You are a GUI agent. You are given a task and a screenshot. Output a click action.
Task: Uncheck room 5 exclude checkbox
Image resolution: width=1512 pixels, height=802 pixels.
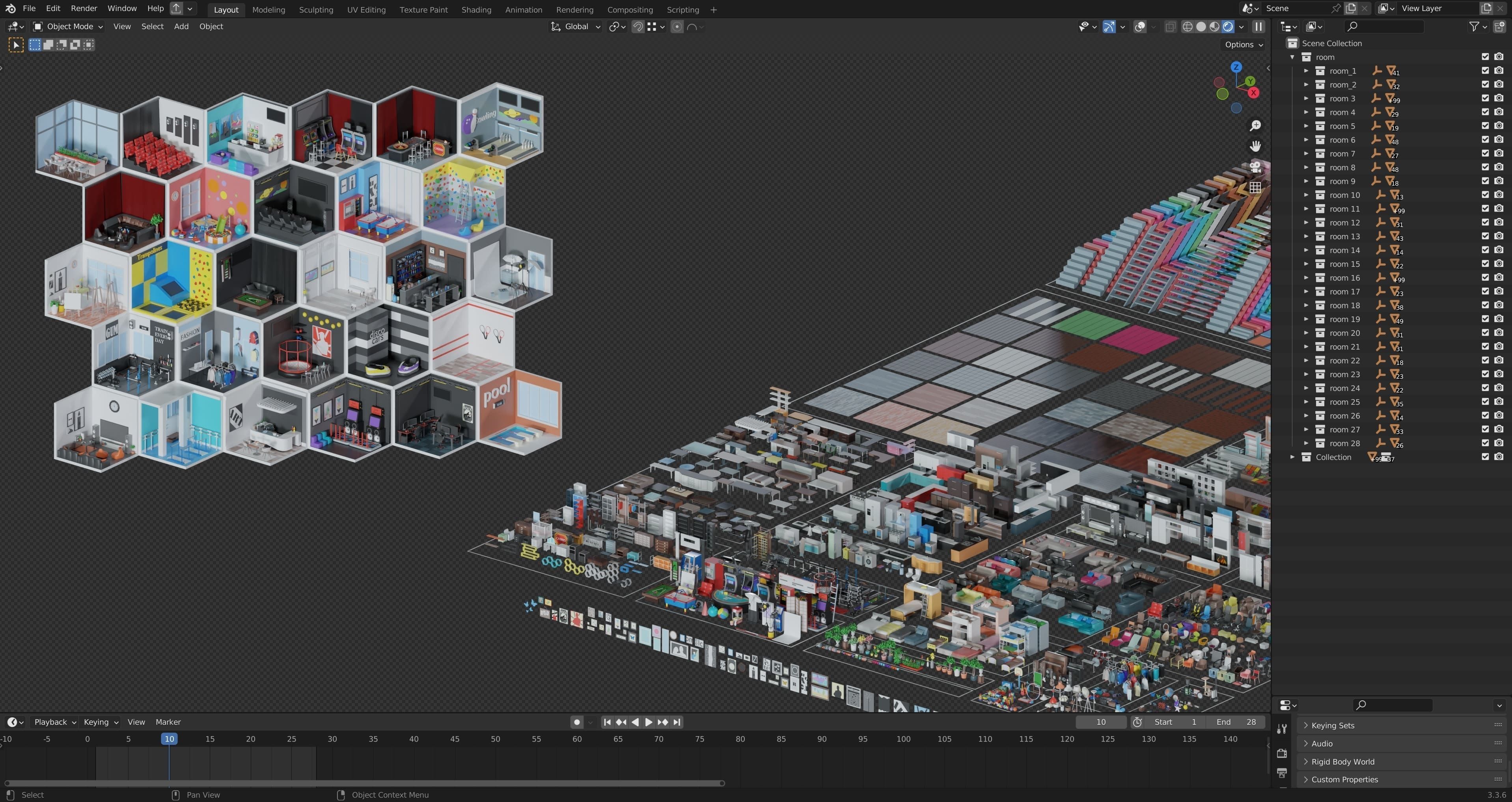1485,126
